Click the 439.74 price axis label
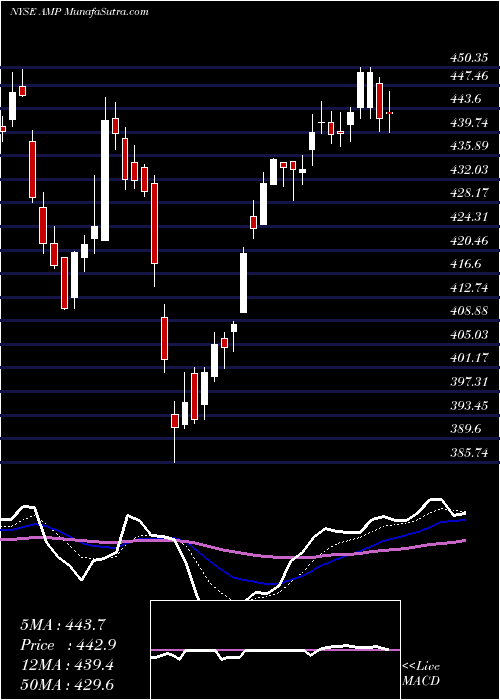This screenshot has height=700, width=500. point(468,123)
